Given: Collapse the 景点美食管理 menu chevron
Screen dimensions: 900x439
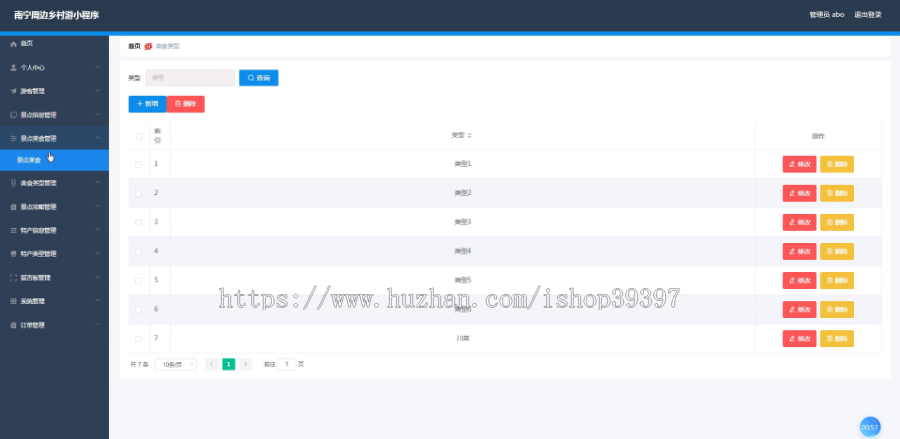Looking at the screenshot, I should pyautogui.click(x=98, y=138).
